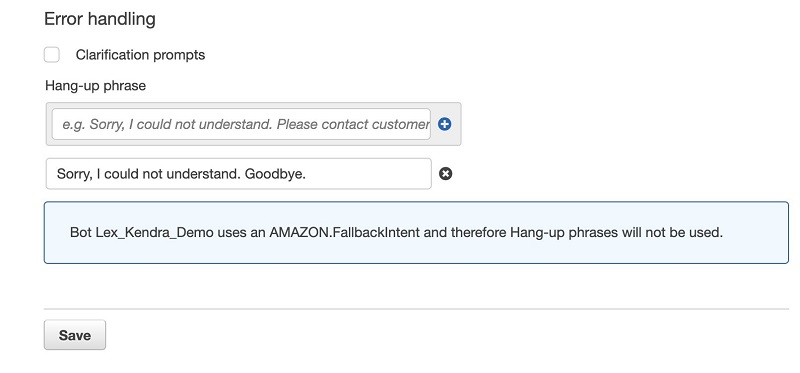
Task: Click the blue info message box
Action: coord(416,233)
